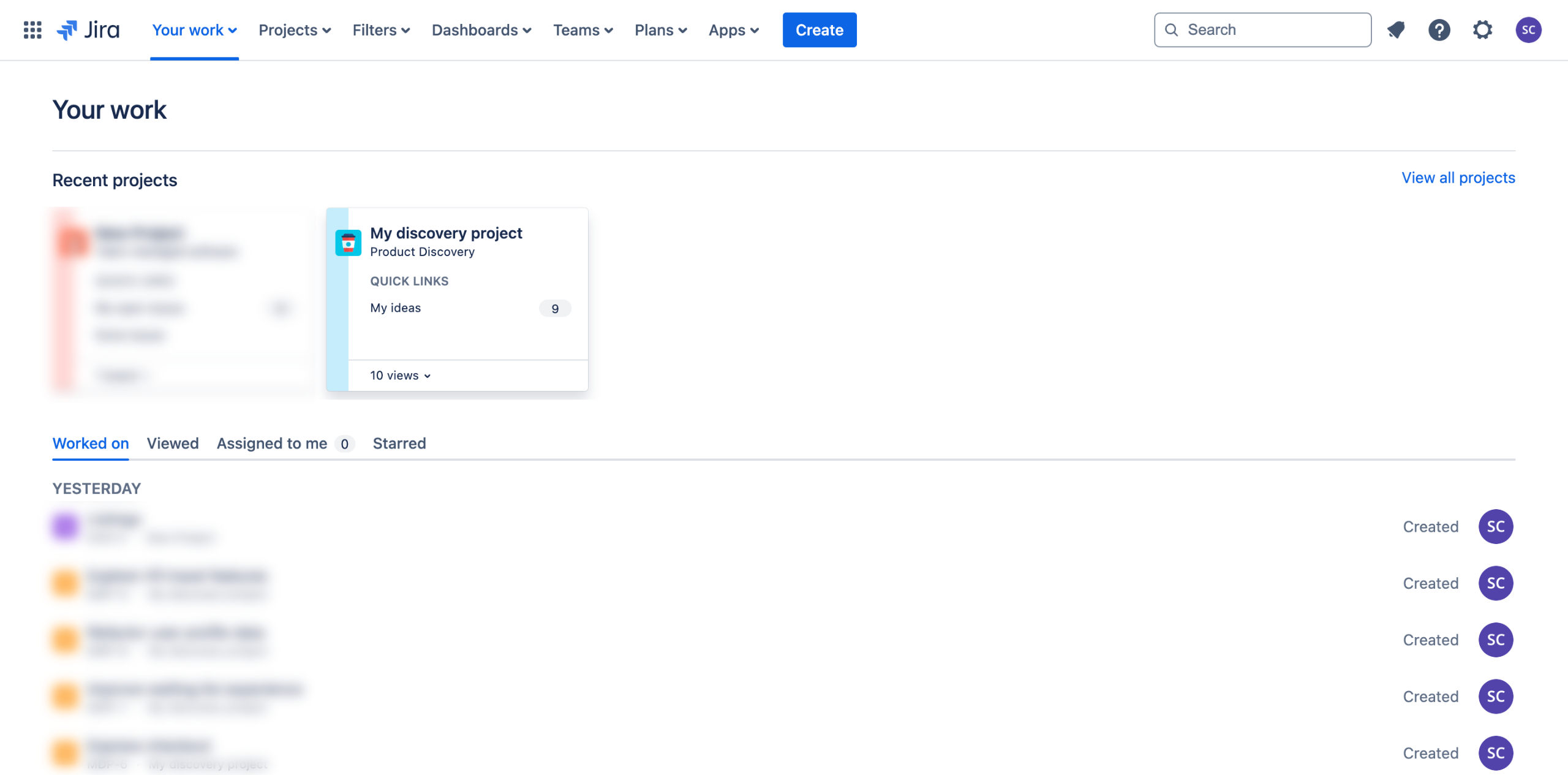The image size is (1568, 775).
Task: Click the SC avatar on first Created row
Action: tap(1495, 526)
